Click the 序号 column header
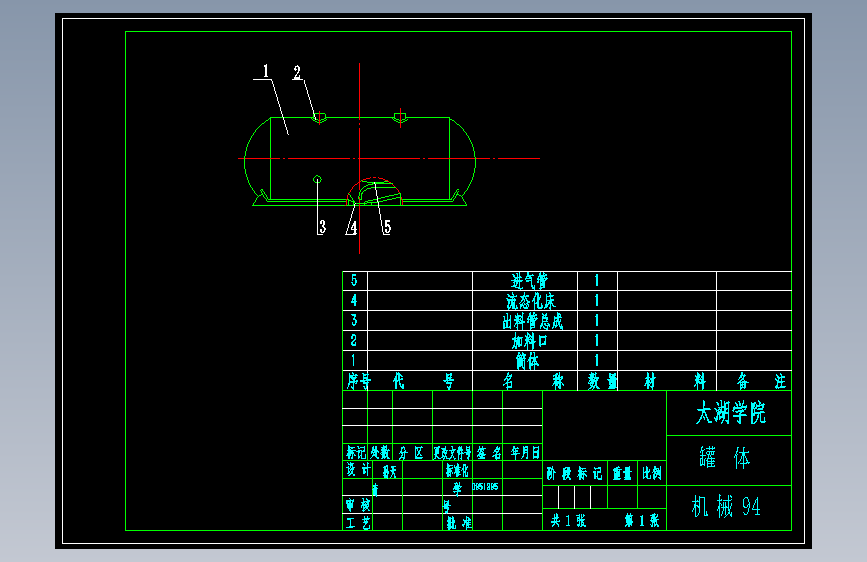Image resolution: width=867 pixels, height=562 pixels. 359,381
